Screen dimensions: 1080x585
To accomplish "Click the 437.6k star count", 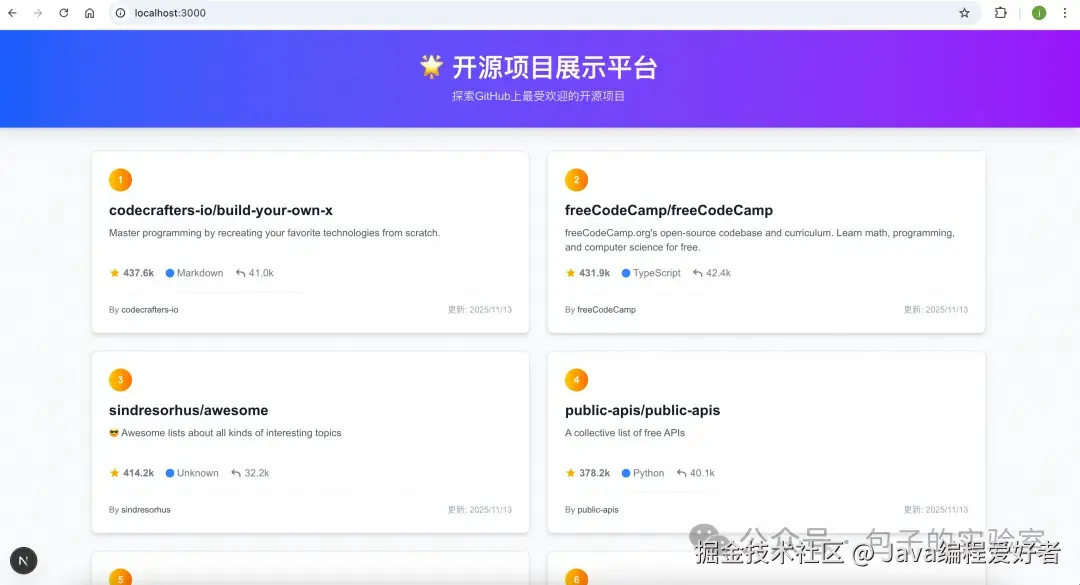I will point(138,273).
